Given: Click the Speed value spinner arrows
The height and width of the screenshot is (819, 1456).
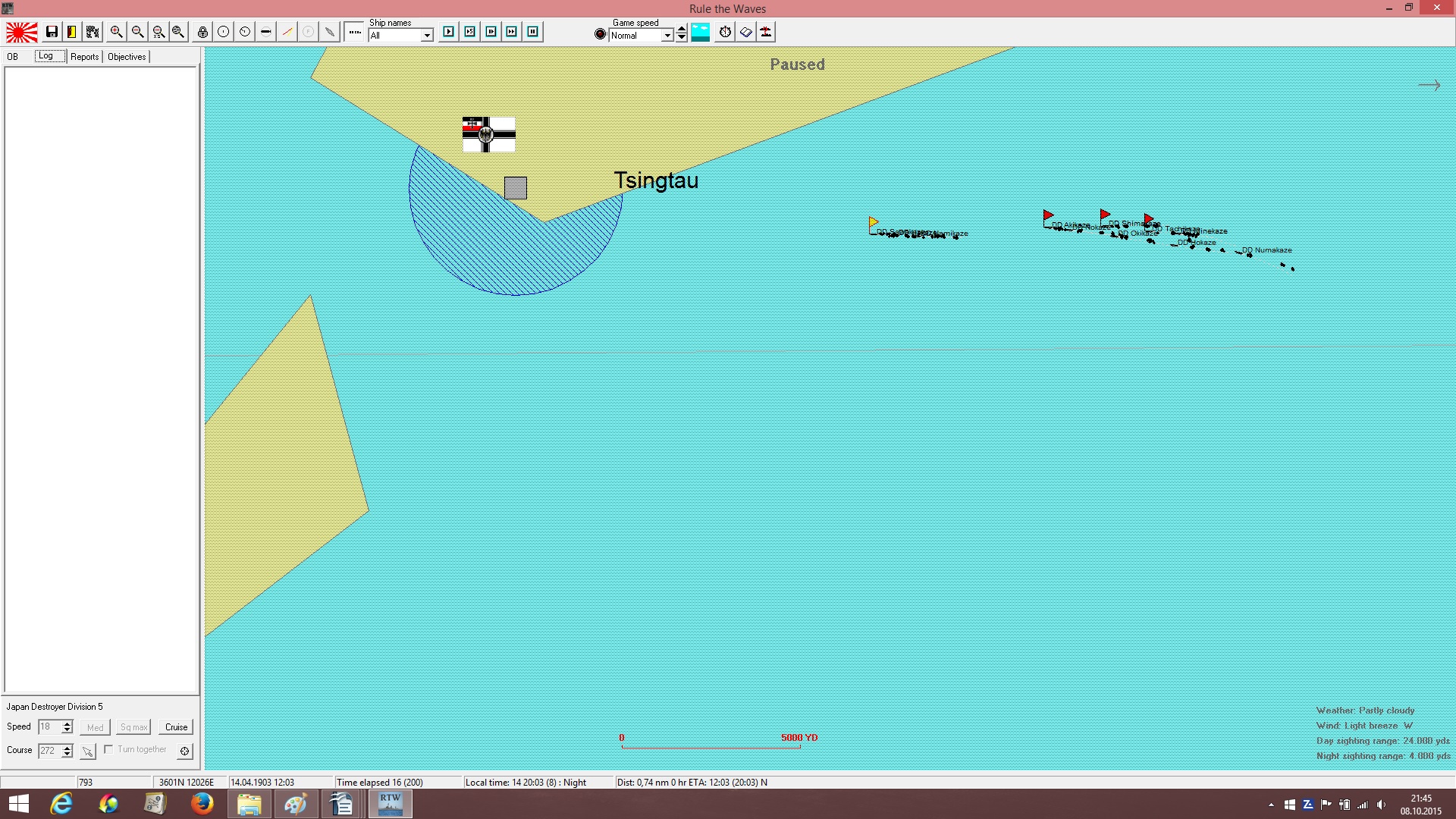Looking at the screenshot, I should (x=67, y=727).
